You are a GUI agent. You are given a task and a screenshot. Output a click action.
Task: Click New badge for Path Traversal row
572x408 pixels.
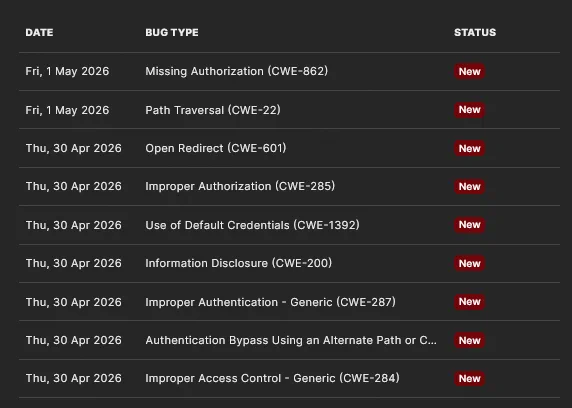[x=469, y=109]
